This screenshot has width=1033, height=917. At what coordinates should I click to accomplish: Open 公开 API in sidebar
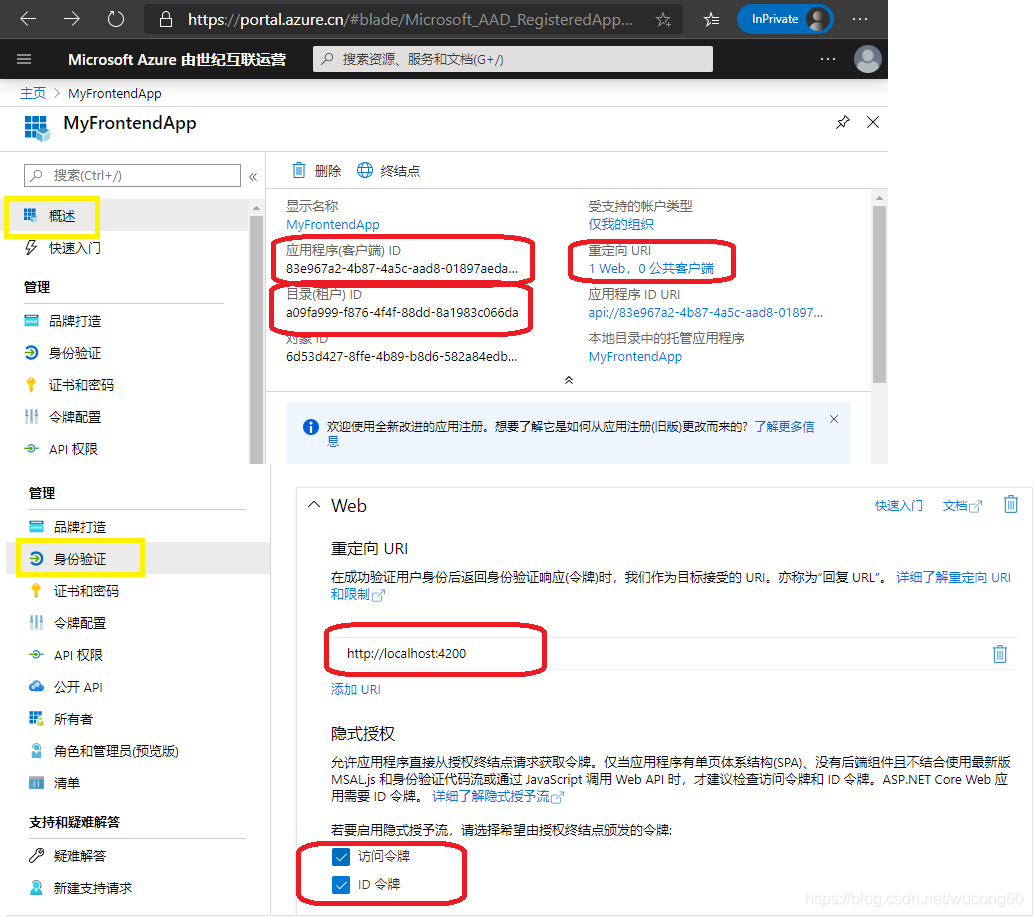67,687
